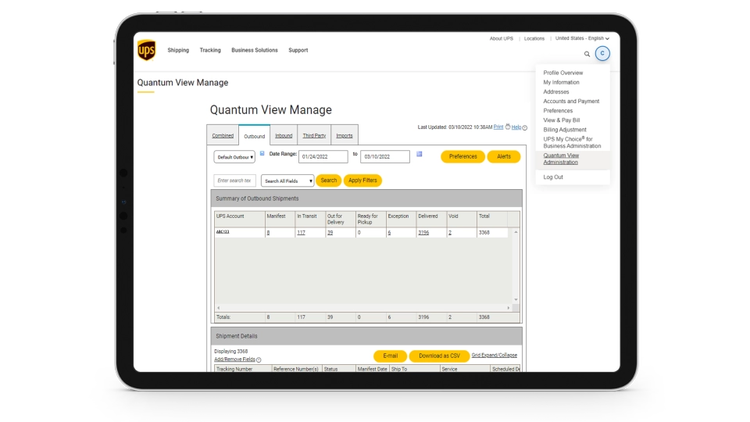Image resolution: width=750 pixels, height=422 pixels.
Task: Select Addresses from account menu
Action: (556, 92)
